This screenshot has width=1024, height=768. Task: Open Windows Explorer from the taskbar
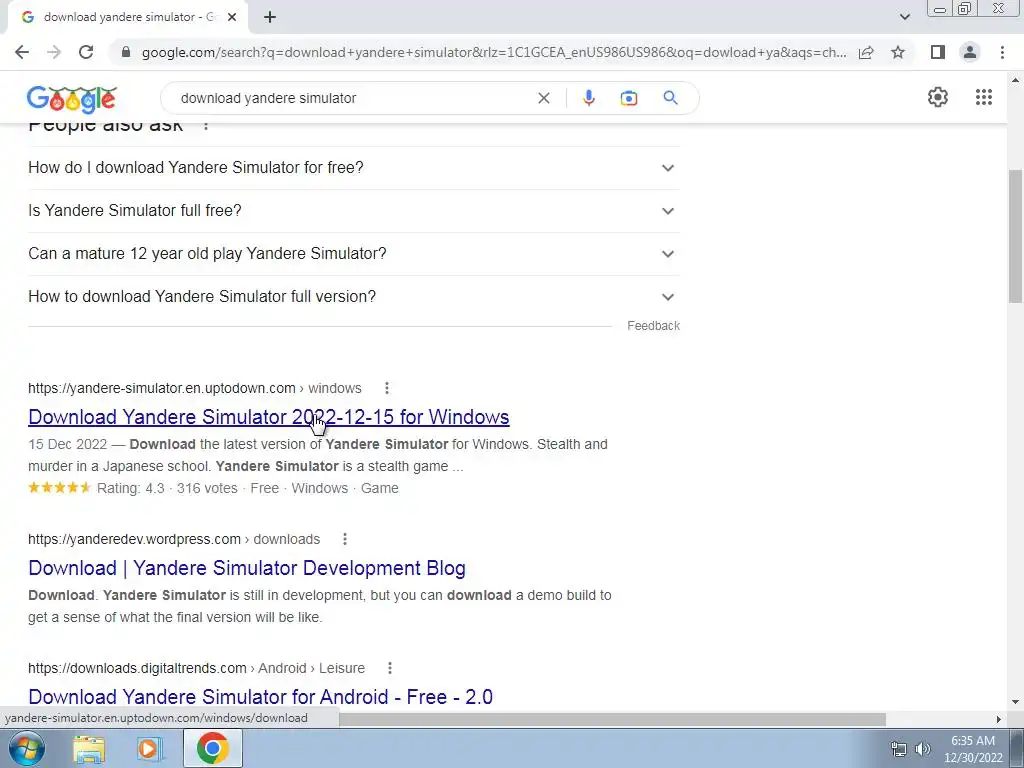(89, 749)
